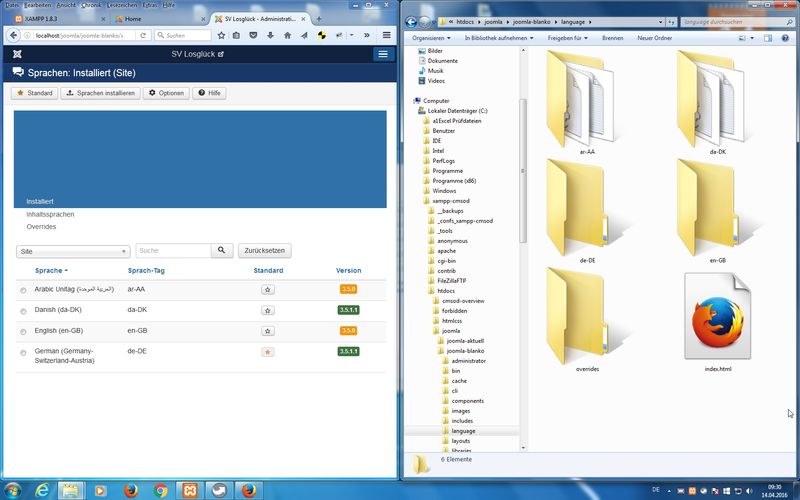Click the Suche filter input field
Viewport: 800px width, 500px height.
tap(172, 251)
